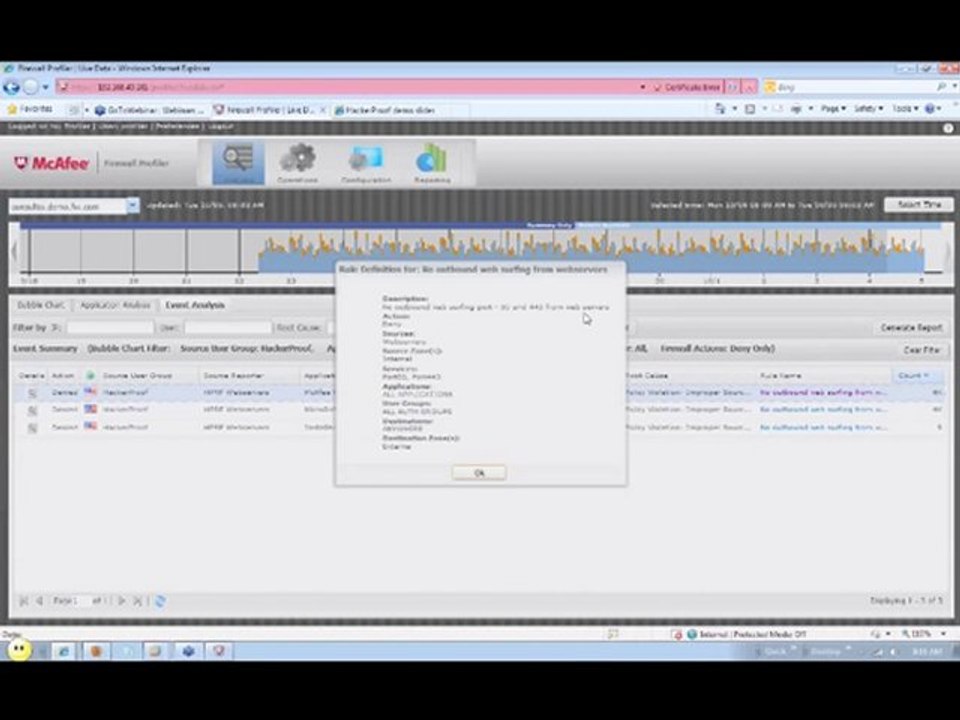Viewport: 960px width, 720px height.
Task: Click the details magnifier in second event row
Action: 32,410
